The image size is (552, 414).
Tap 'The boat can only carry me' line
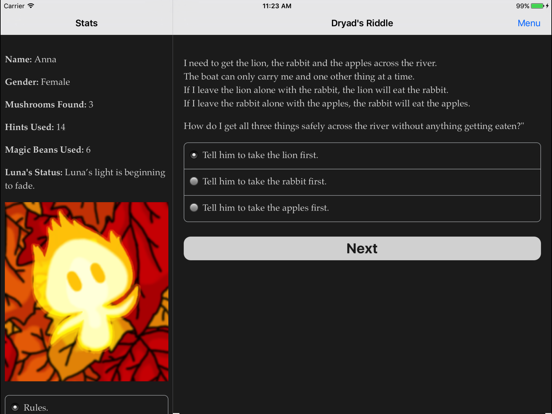299,77
